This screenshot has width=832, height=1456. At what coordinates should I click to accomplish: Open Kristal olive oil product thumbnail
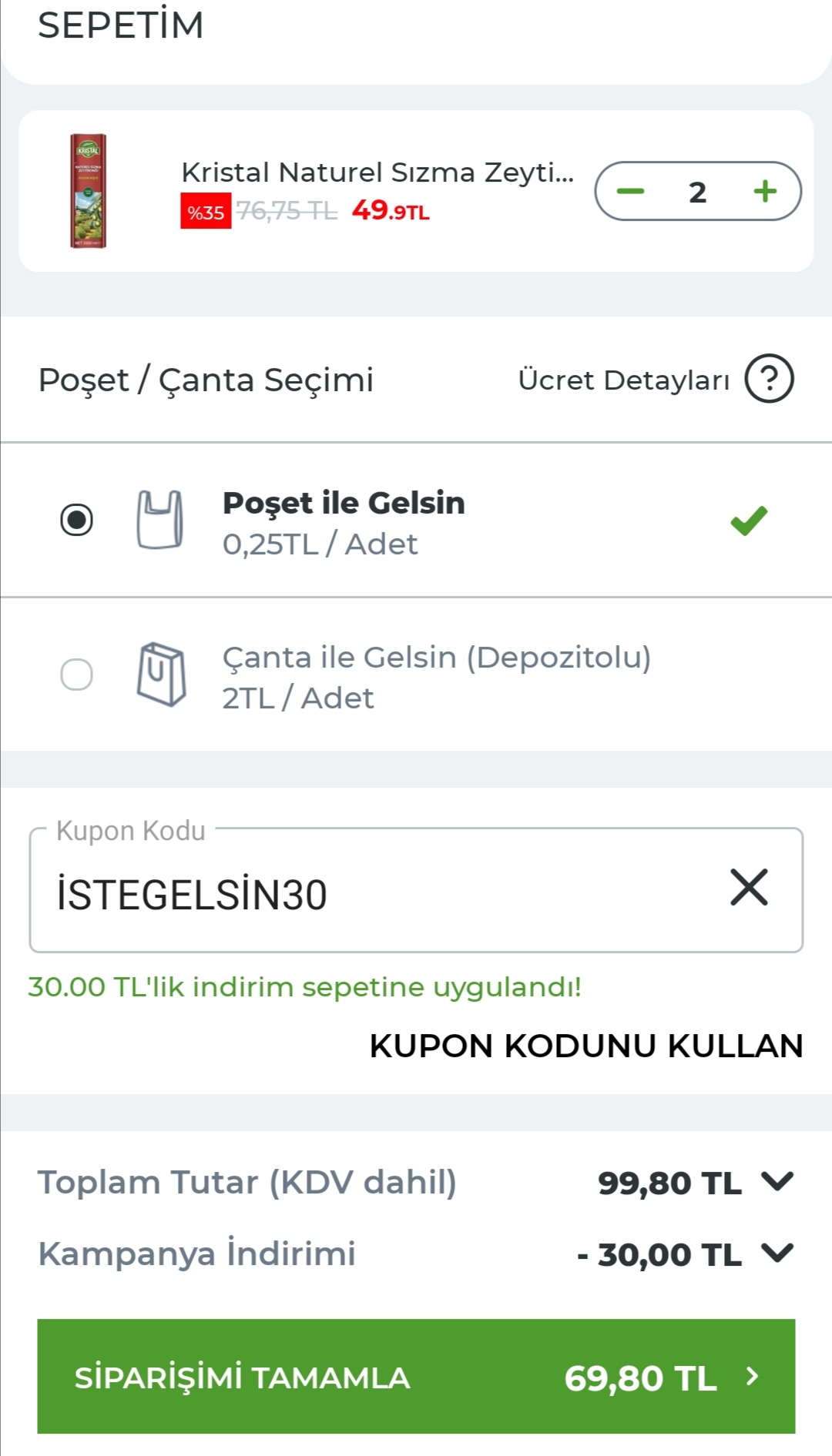[89, 191]
